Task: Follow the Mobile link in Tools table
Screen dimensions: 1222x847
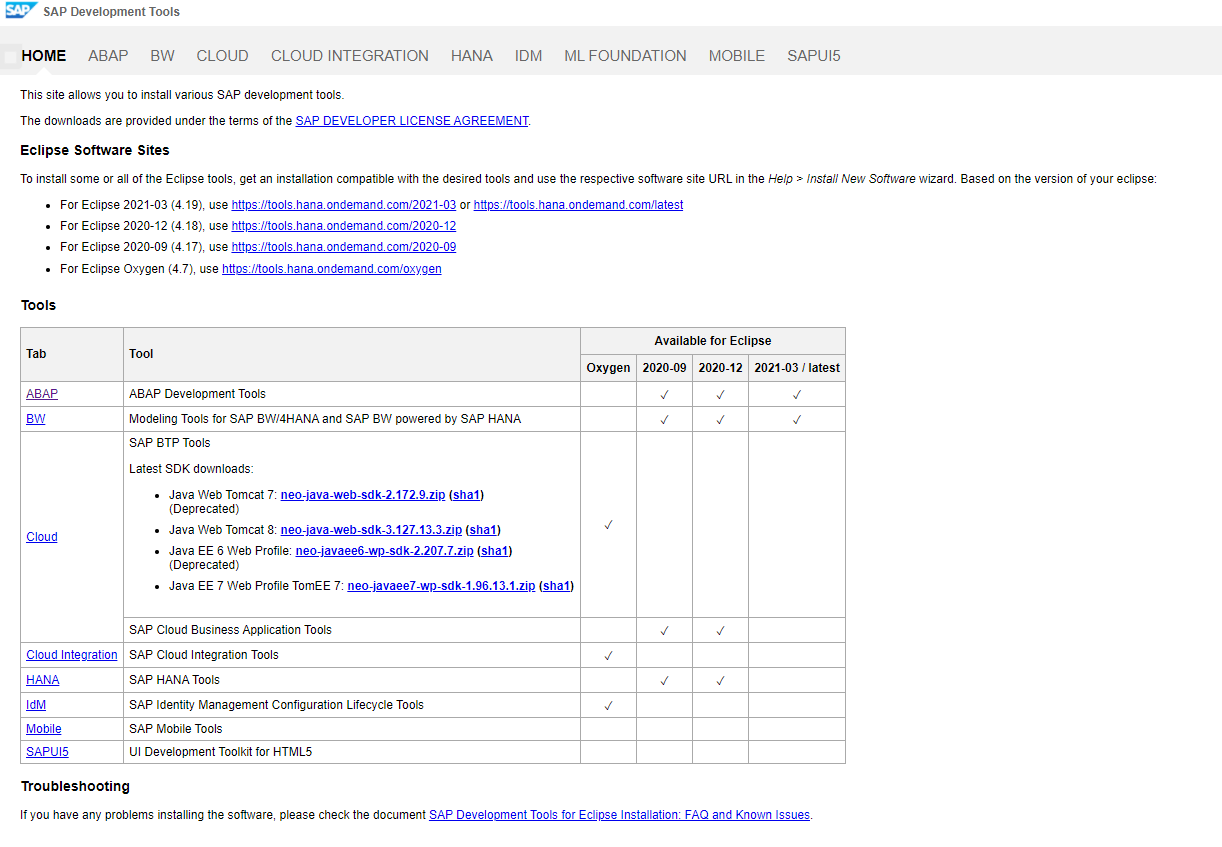Action: point(44,729)
